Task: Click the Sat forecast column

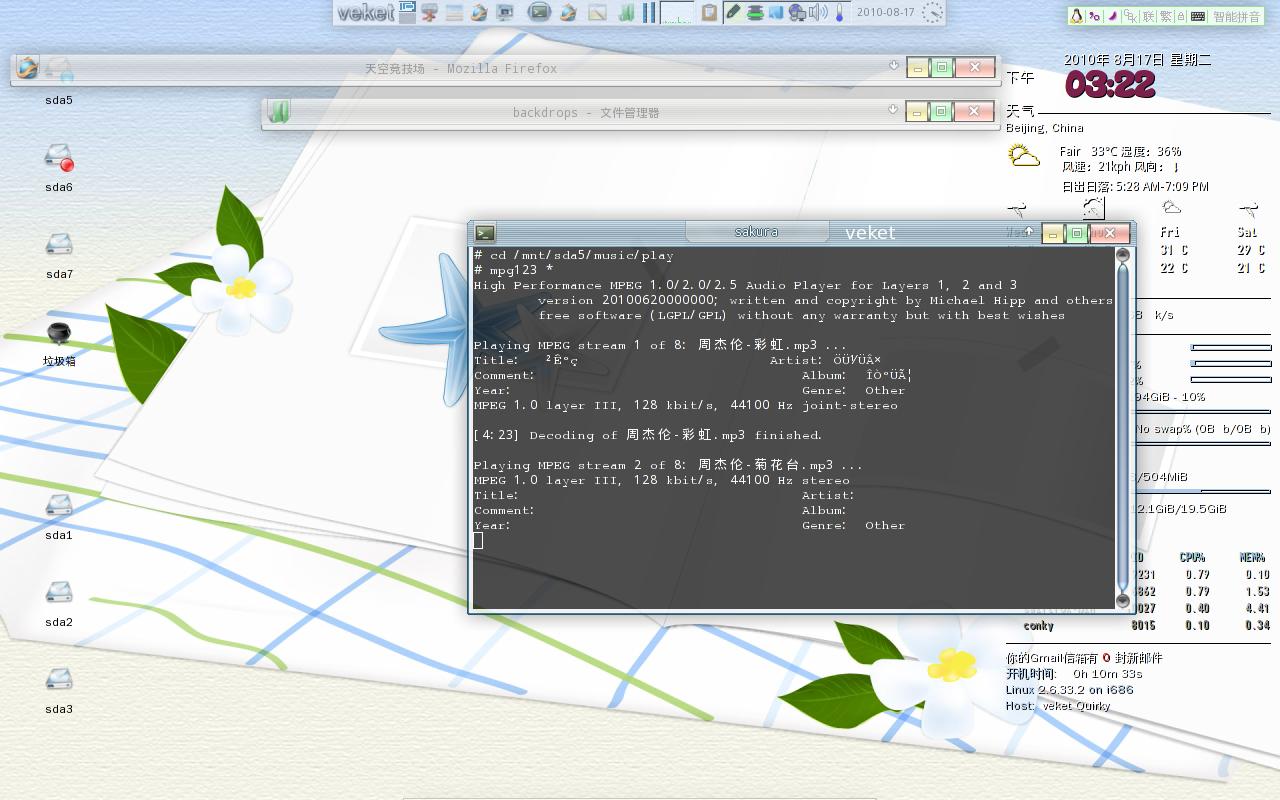Action: coord(1249,238)
